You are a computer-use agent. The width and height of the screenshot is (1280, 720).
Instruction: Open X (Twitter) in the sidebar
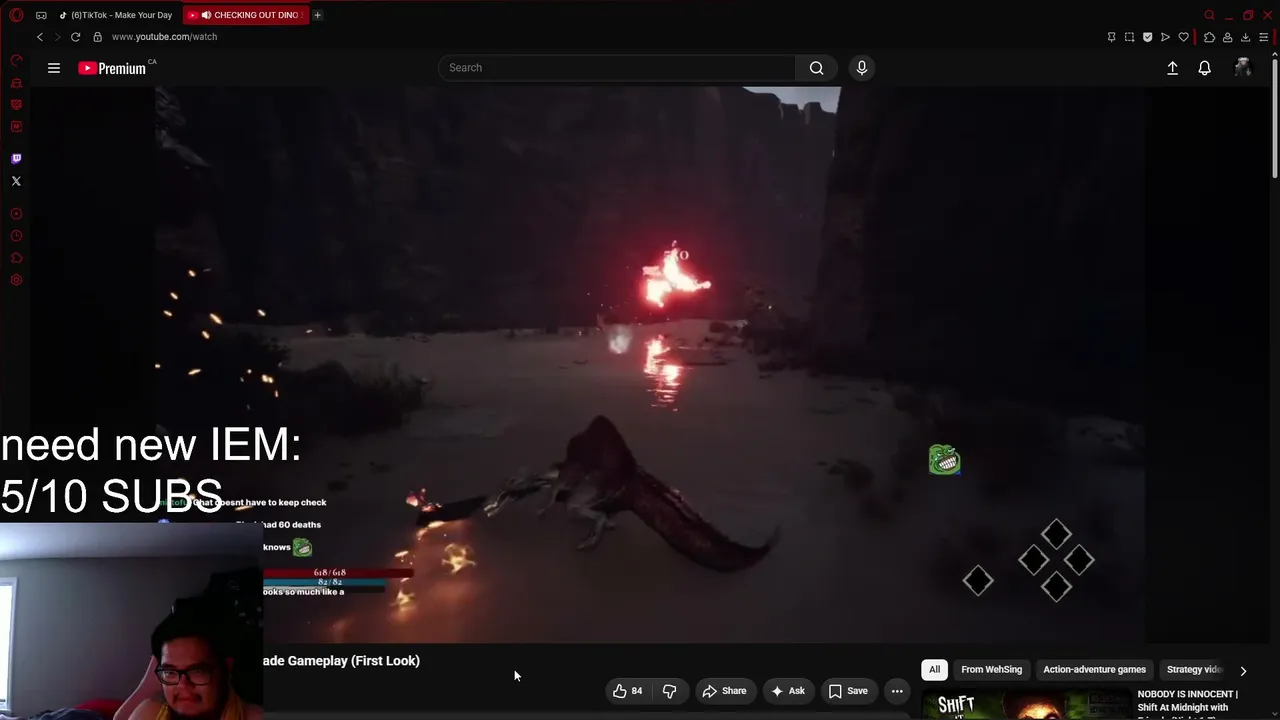coord(16,181)
